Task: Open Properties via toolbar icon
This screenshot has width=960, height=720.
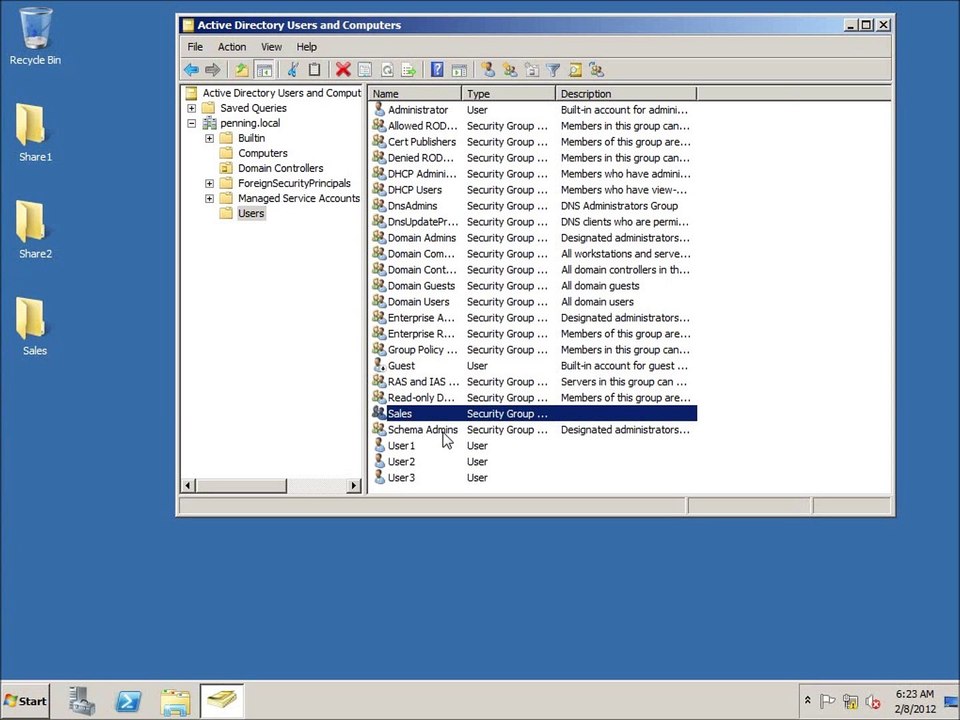Action: pyautogui.click(x=365, y=70)
